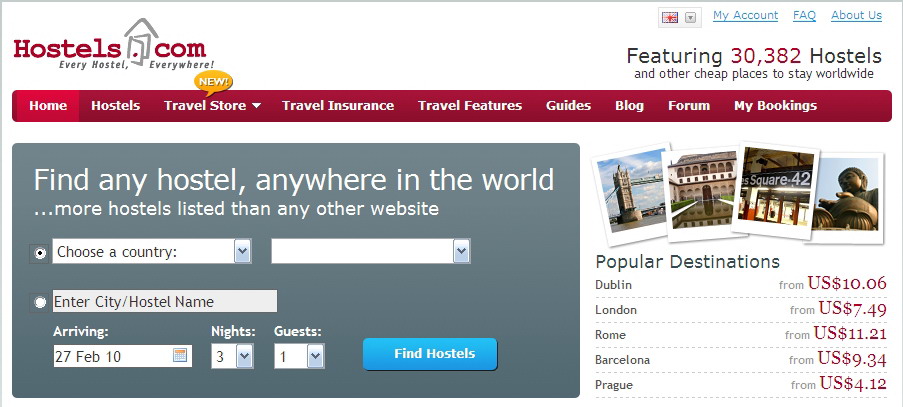
Task: Click the Hostels.com logo
Action: tap(114, 45)
